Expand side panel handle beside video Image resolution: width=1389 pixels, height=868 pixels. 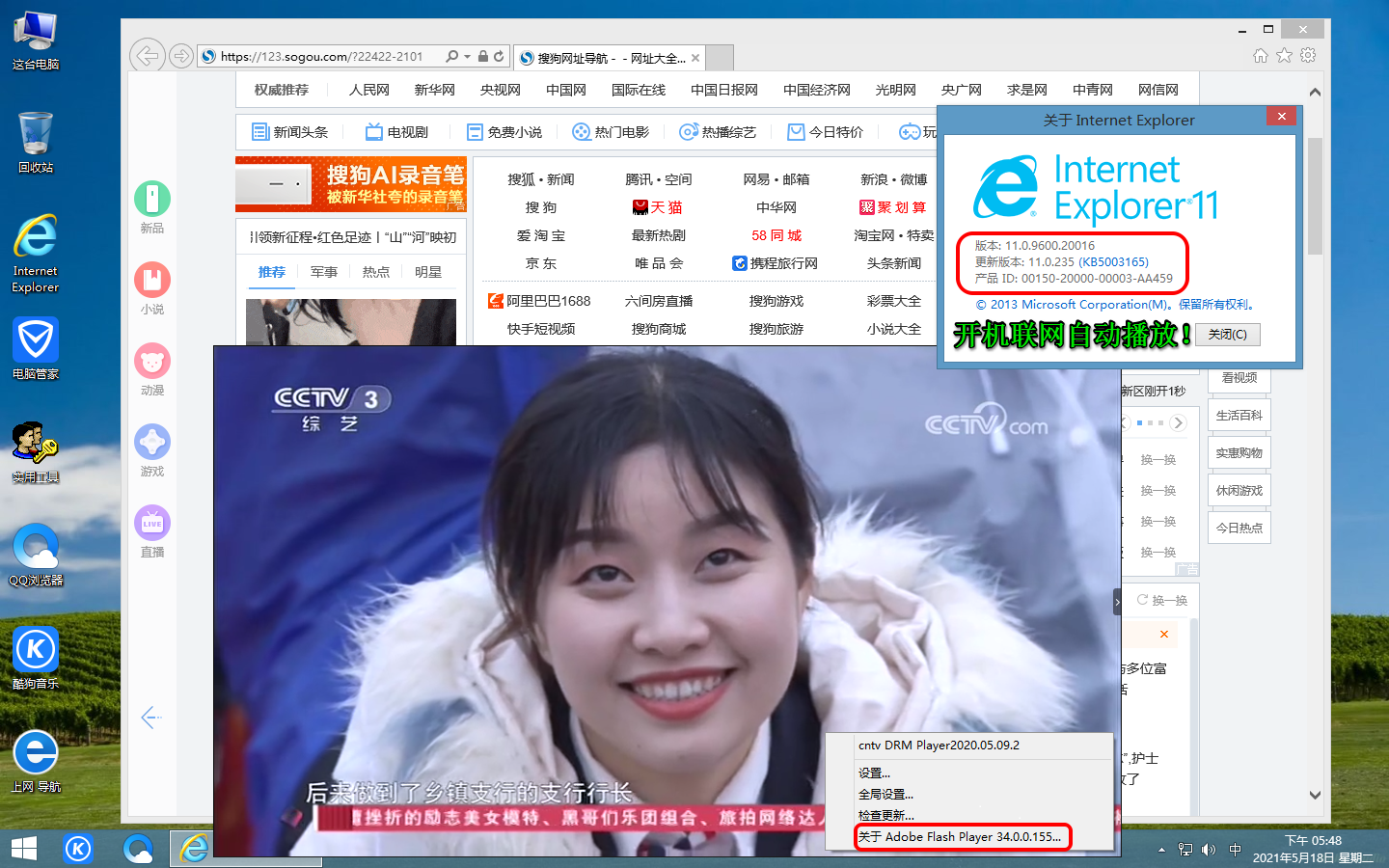pos(1117,602)
